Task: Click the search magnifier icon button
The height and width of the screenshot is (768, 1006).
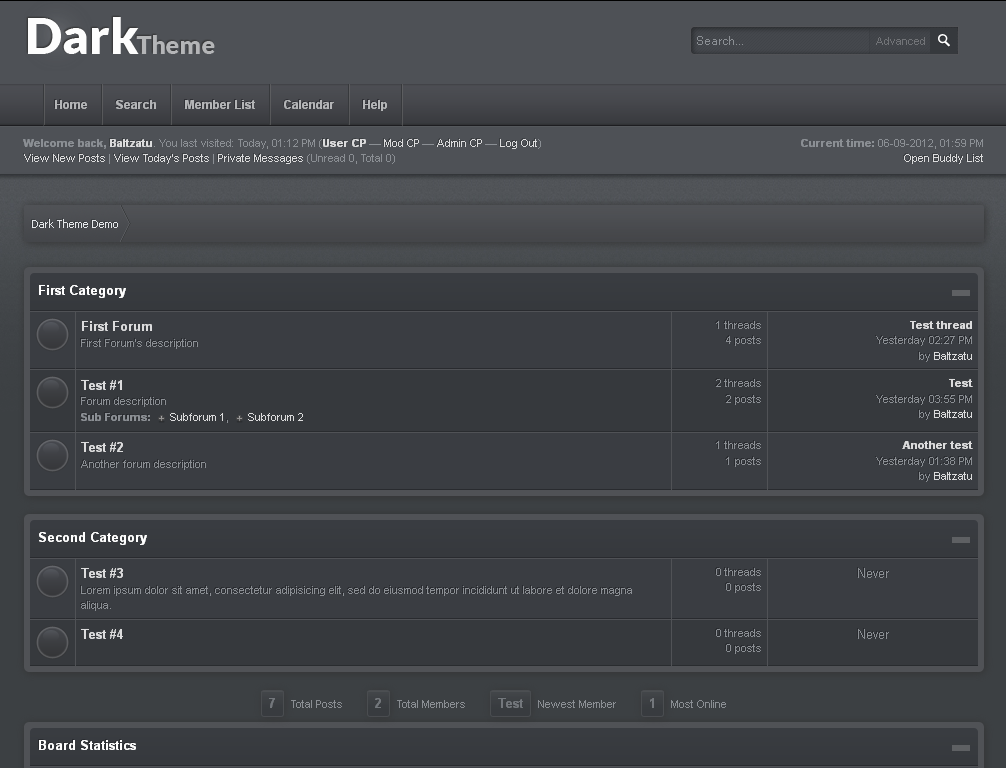Action: (x=943, y=41)
